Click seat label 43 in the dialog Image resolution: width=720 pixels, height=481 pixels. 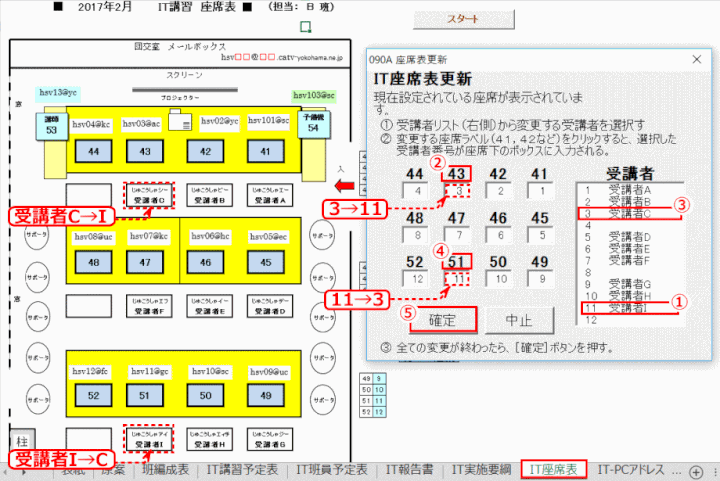(456, 174)
